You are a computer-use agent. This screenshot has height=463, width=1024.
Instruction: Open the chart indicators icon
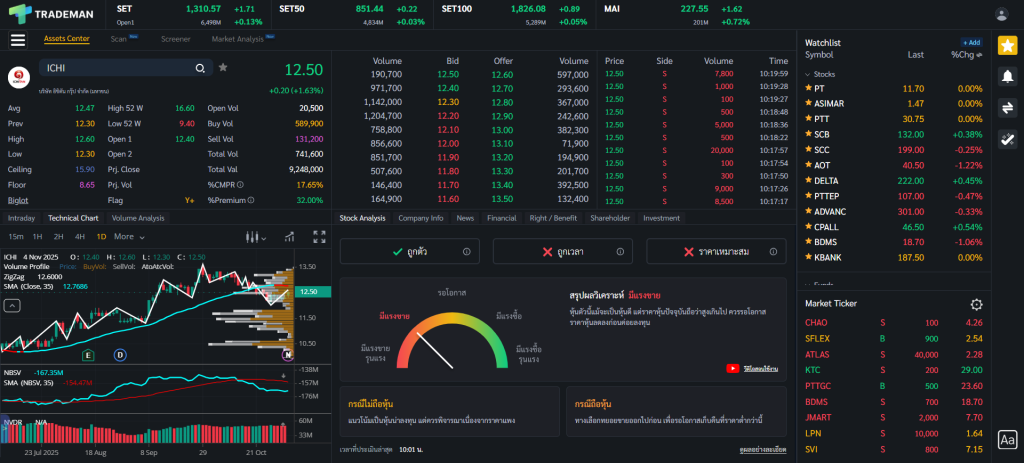[289, 237]
